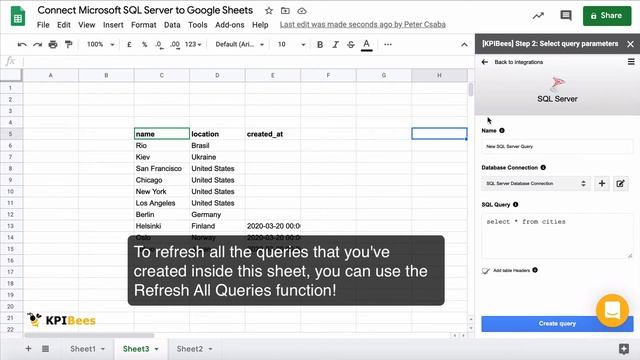The height and width of the screenshot is (360, 640).
Task: Print the spreadsheet
Action: [x=53, y=44]
